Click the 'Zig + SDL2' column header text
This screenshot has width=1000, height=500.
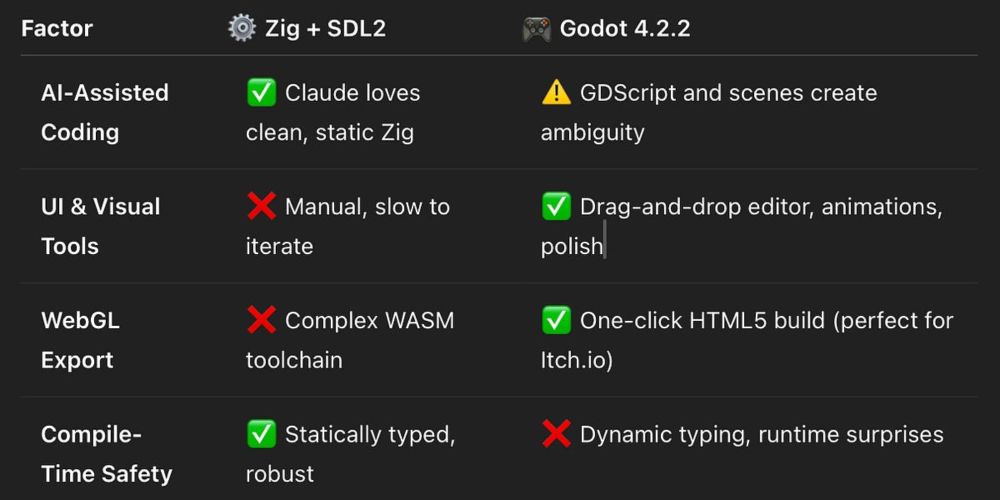325,28
